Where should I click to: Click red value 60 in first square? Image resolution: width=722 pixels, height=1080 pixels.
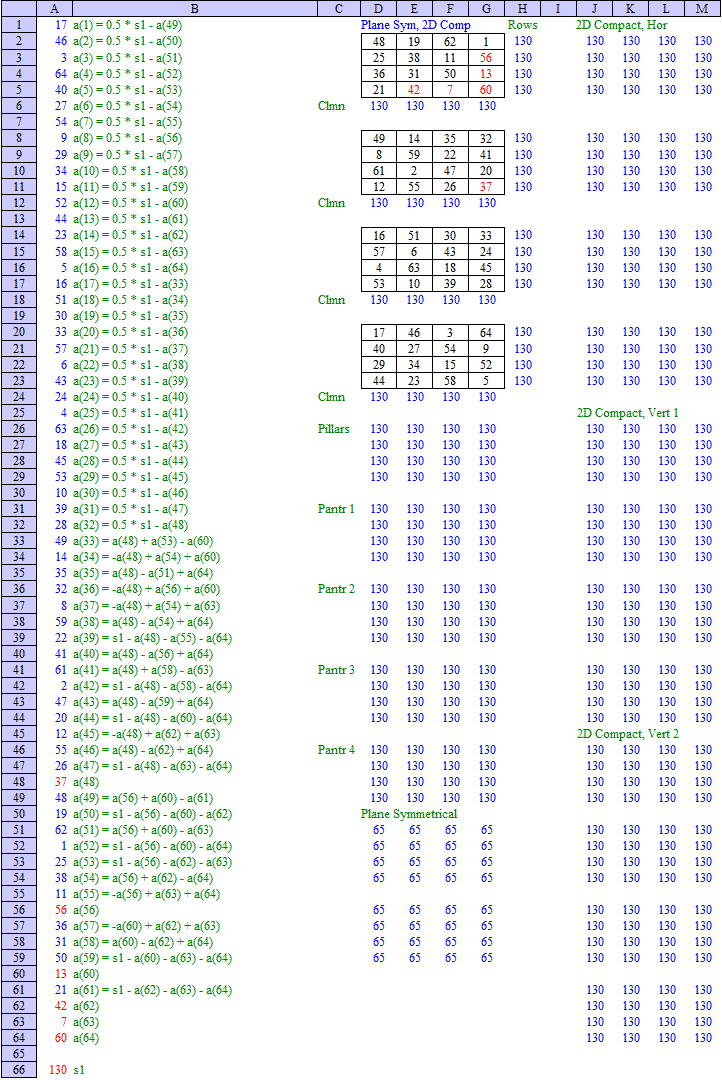click(x=486, y=90)
